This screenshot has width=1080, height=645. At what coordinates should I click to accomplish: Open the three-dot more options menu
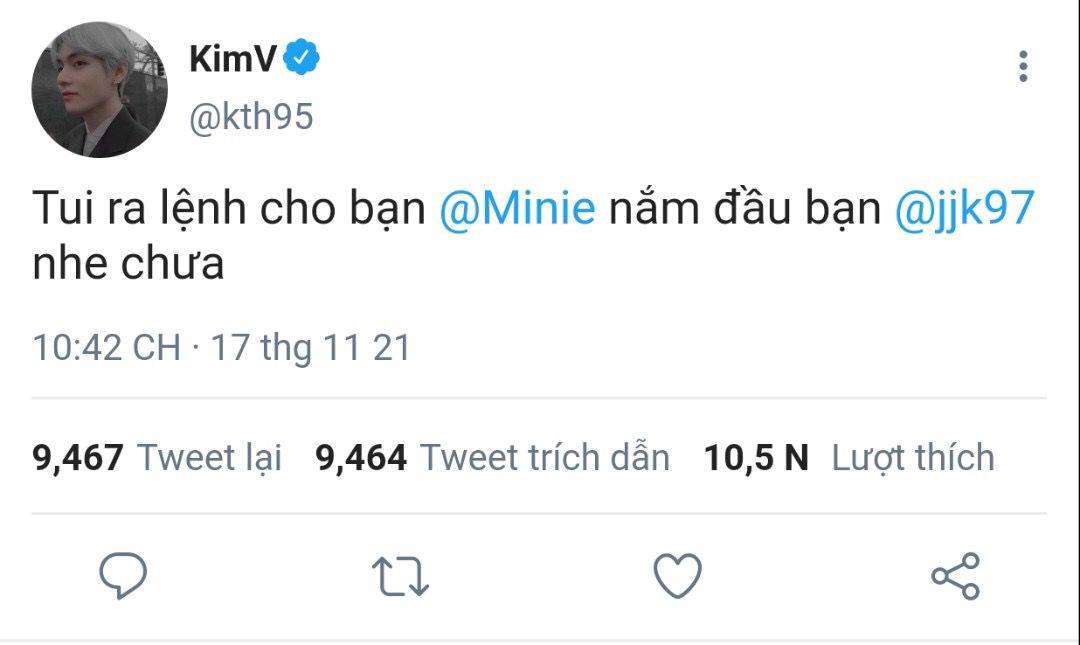tap(1024, 66)
